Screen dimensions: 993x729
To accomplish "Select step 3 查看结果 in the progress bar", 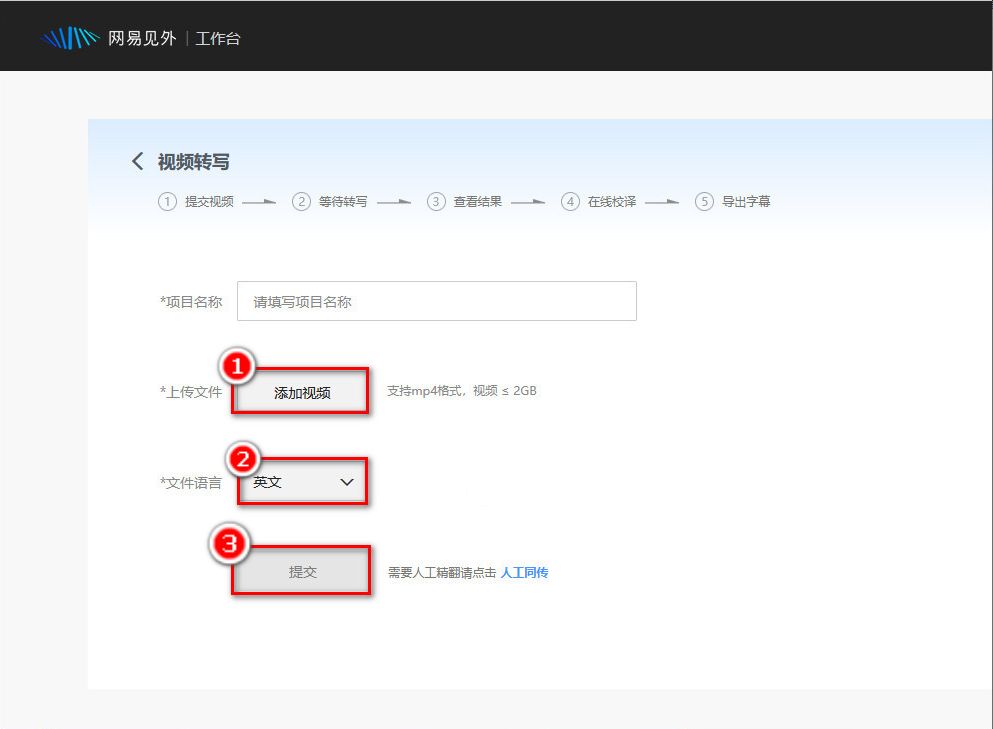I will pos(464,201).
